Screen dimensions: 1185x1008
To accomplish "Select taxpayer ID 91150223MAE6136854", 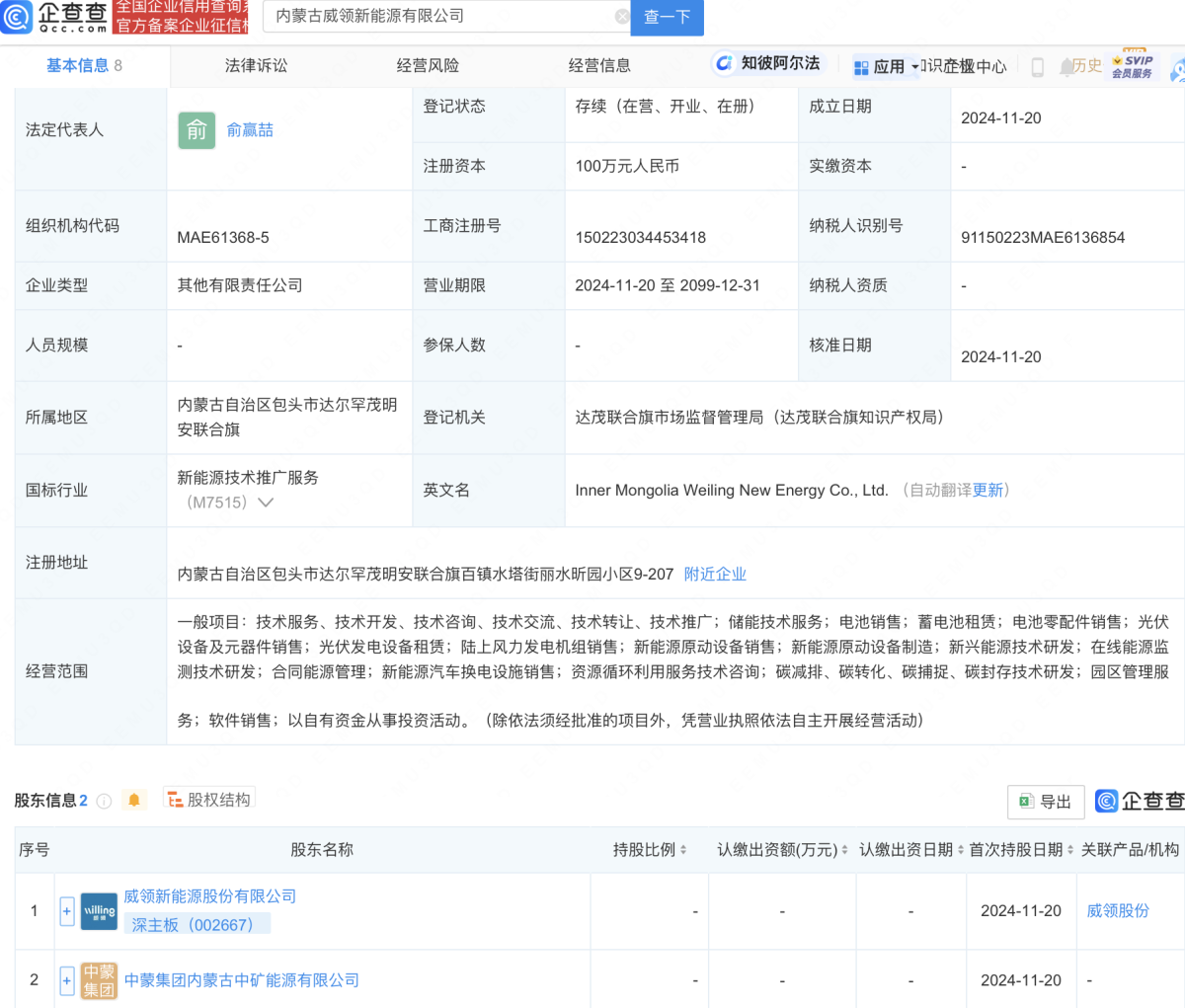I will tap(1043, 238).
